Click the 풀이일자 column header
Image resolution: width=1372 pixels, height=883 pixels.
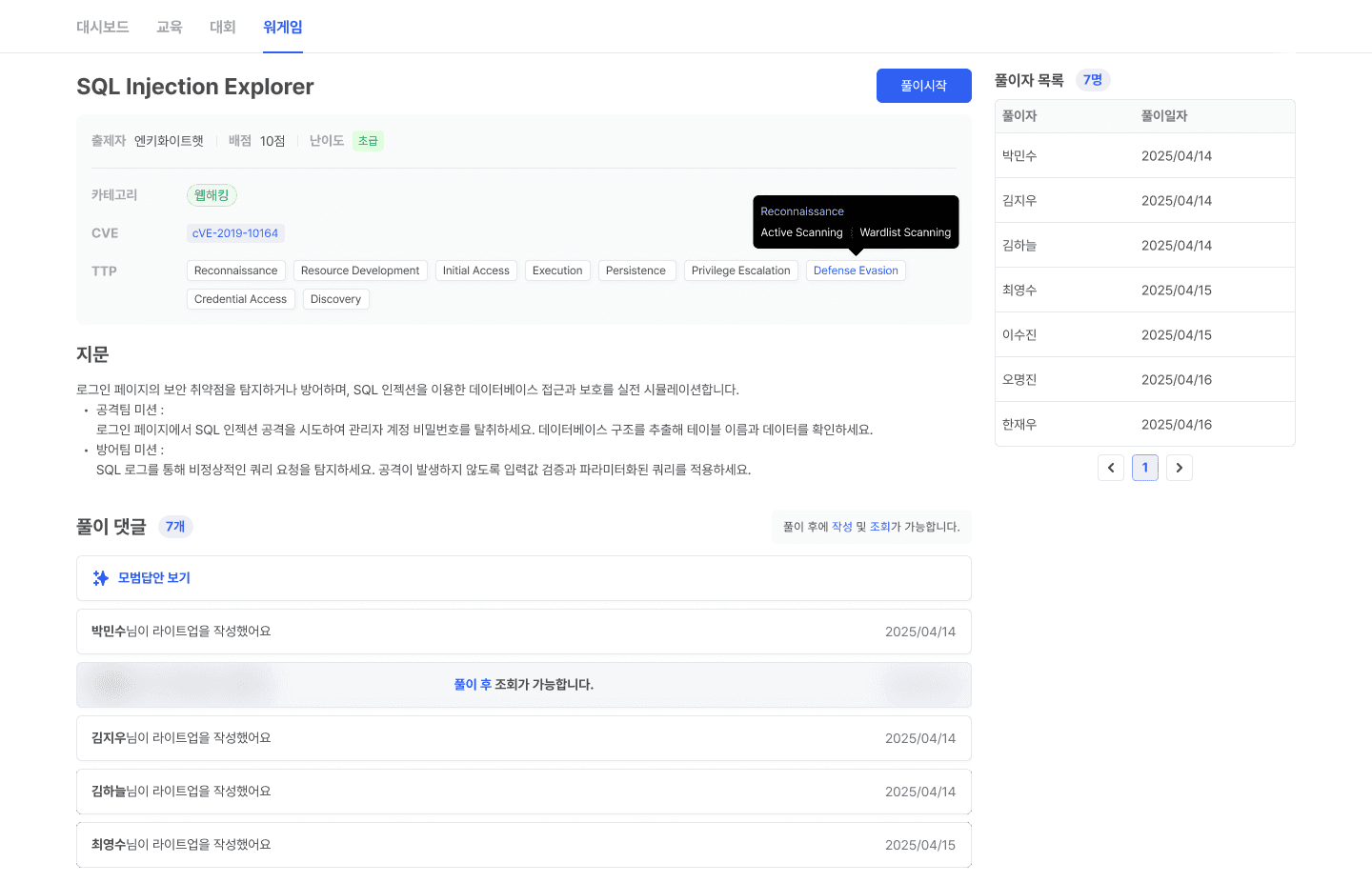1164,116
